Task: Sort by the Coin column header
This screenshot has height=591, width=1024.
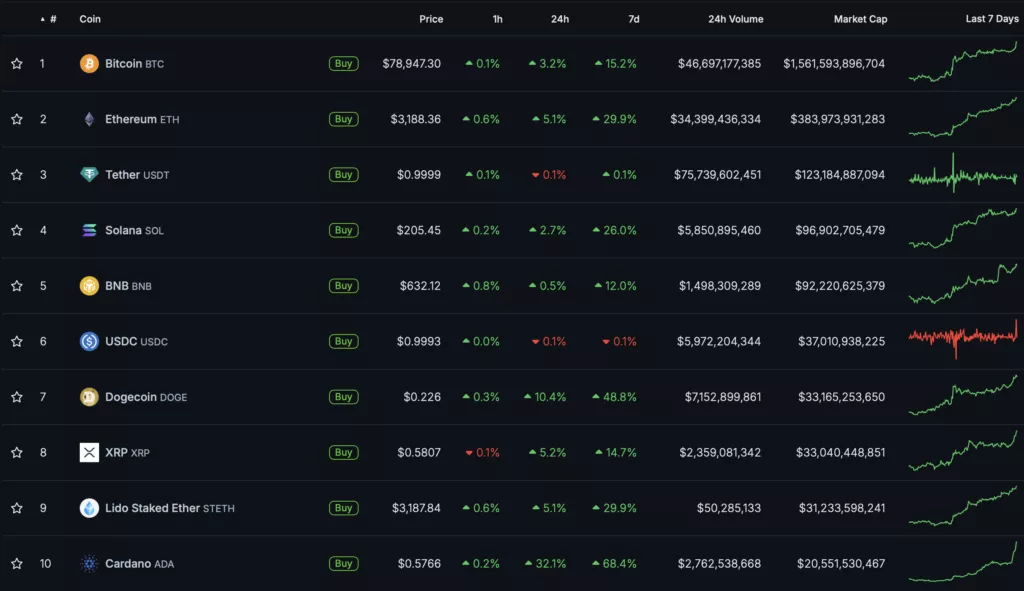Action: pyautogui.click(x=90, y=19)
